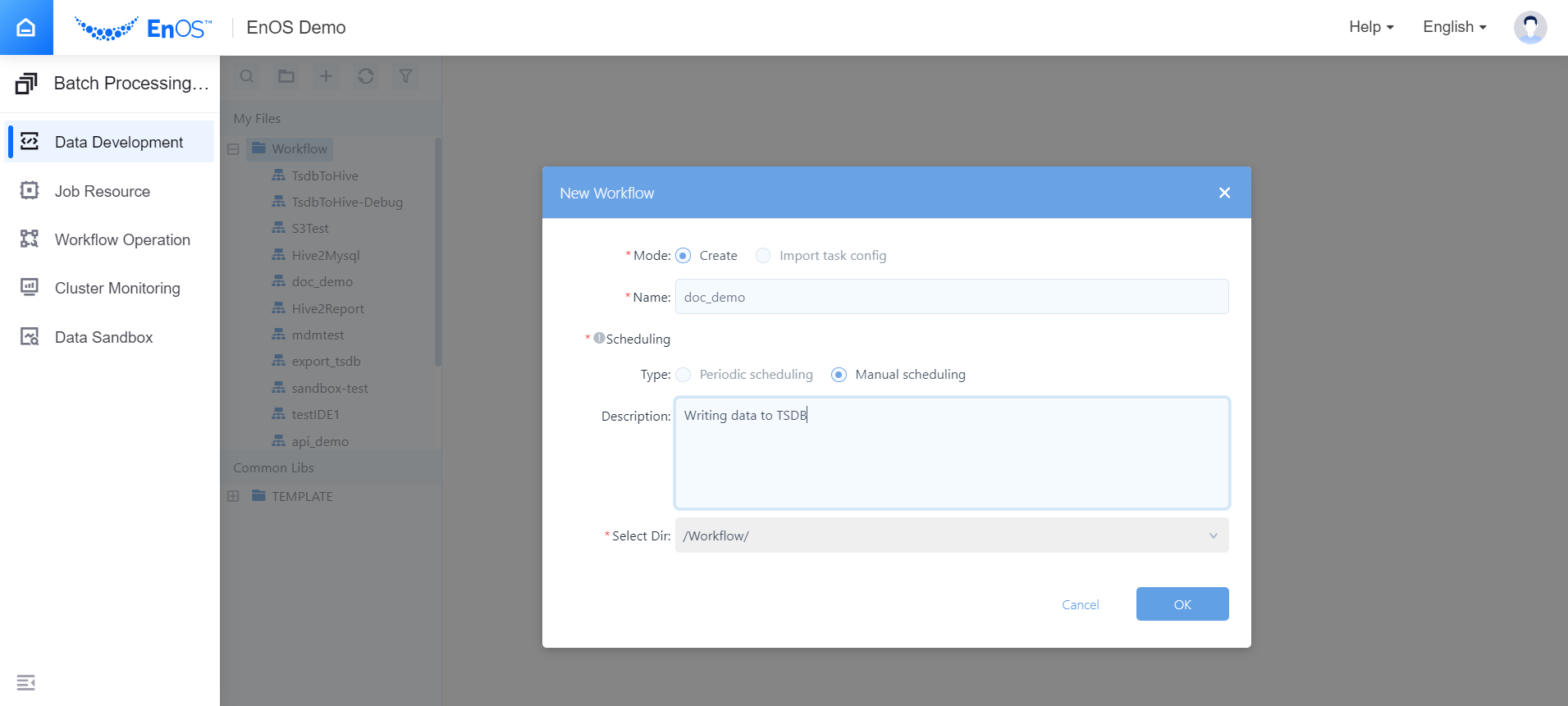Viewport: 1568px width, 706px height.
Task: Select Import task config radio button
Action: point(763,256)
